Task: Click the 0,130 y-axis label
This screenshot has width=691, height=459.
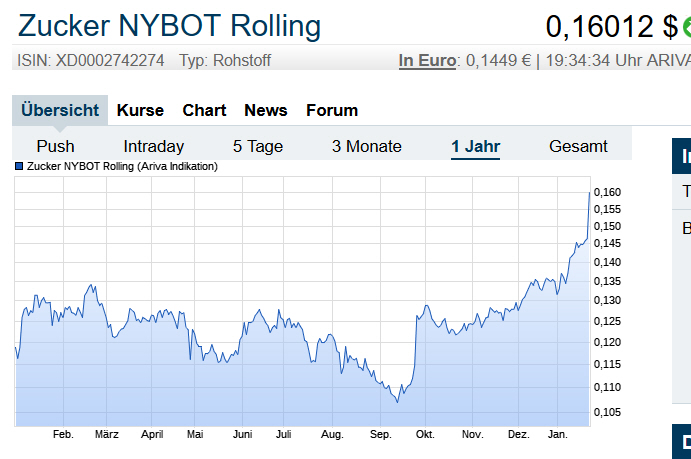Action: [x=607, y=300]
